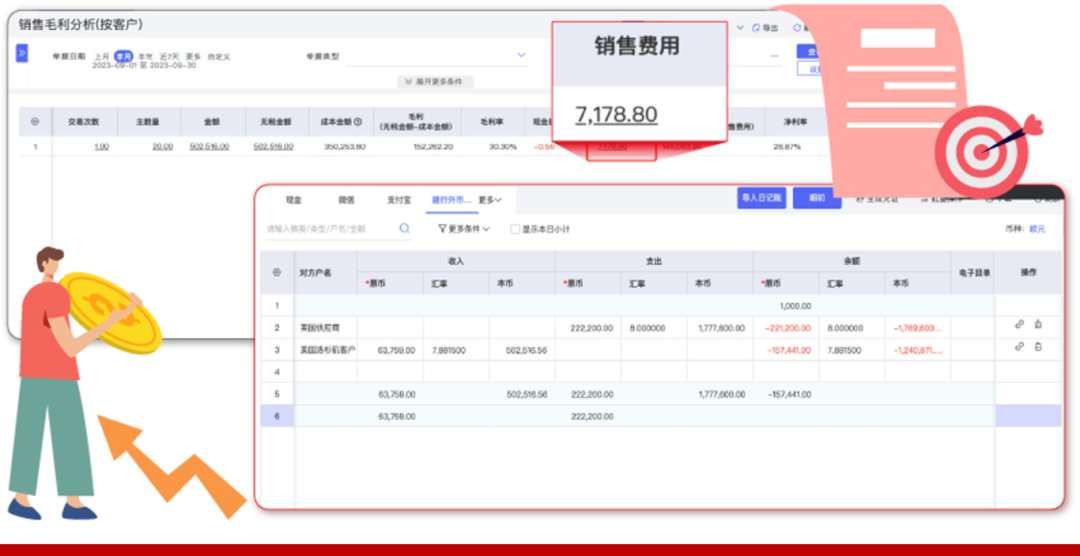Click the 支出 column group header
This screenshot has width=1080, height=556.
click(x=654, y=262)
